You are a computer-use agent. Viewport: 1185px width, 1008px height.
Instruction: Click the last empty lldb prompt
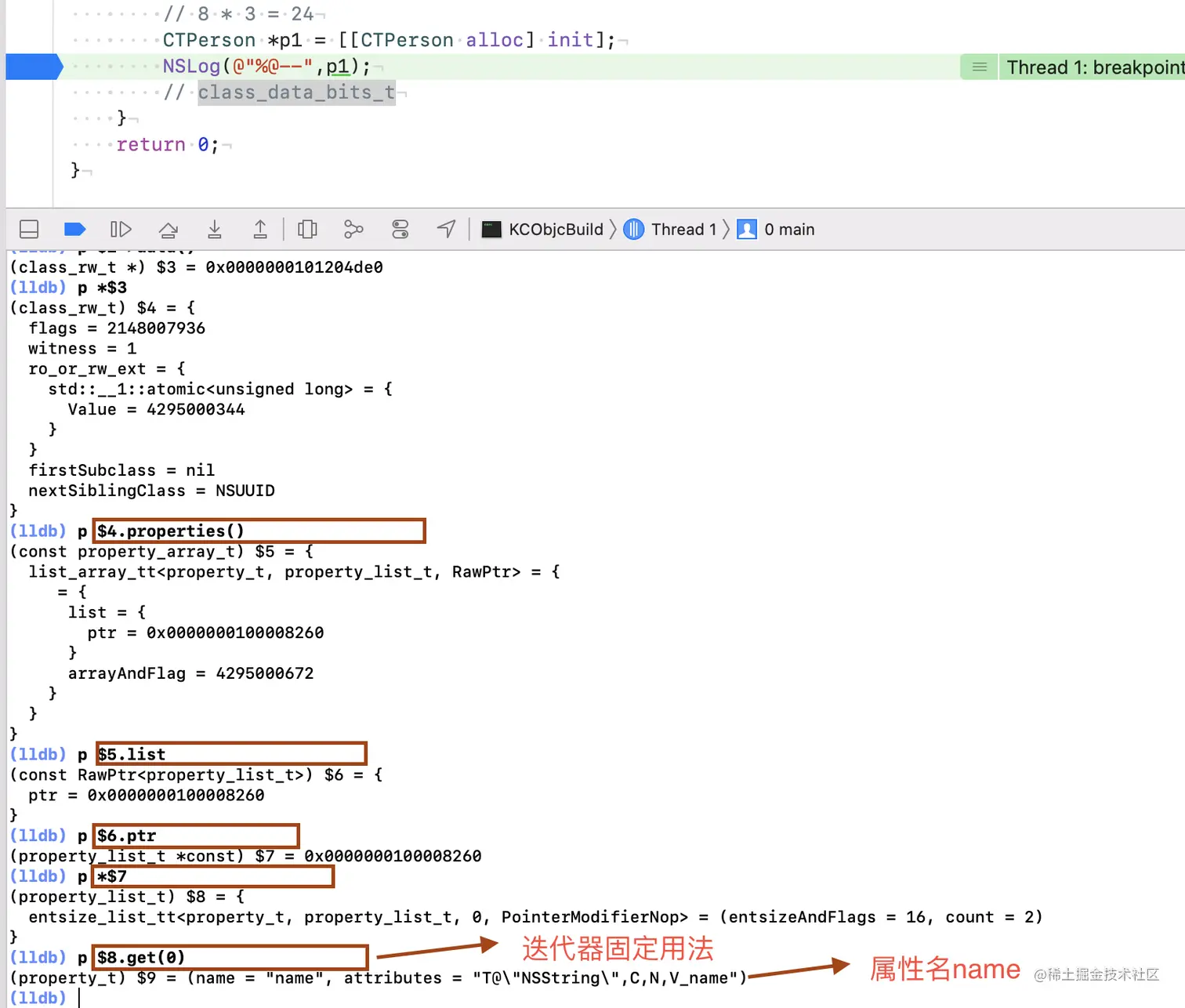pyautogui.click(x=45, y=998)
